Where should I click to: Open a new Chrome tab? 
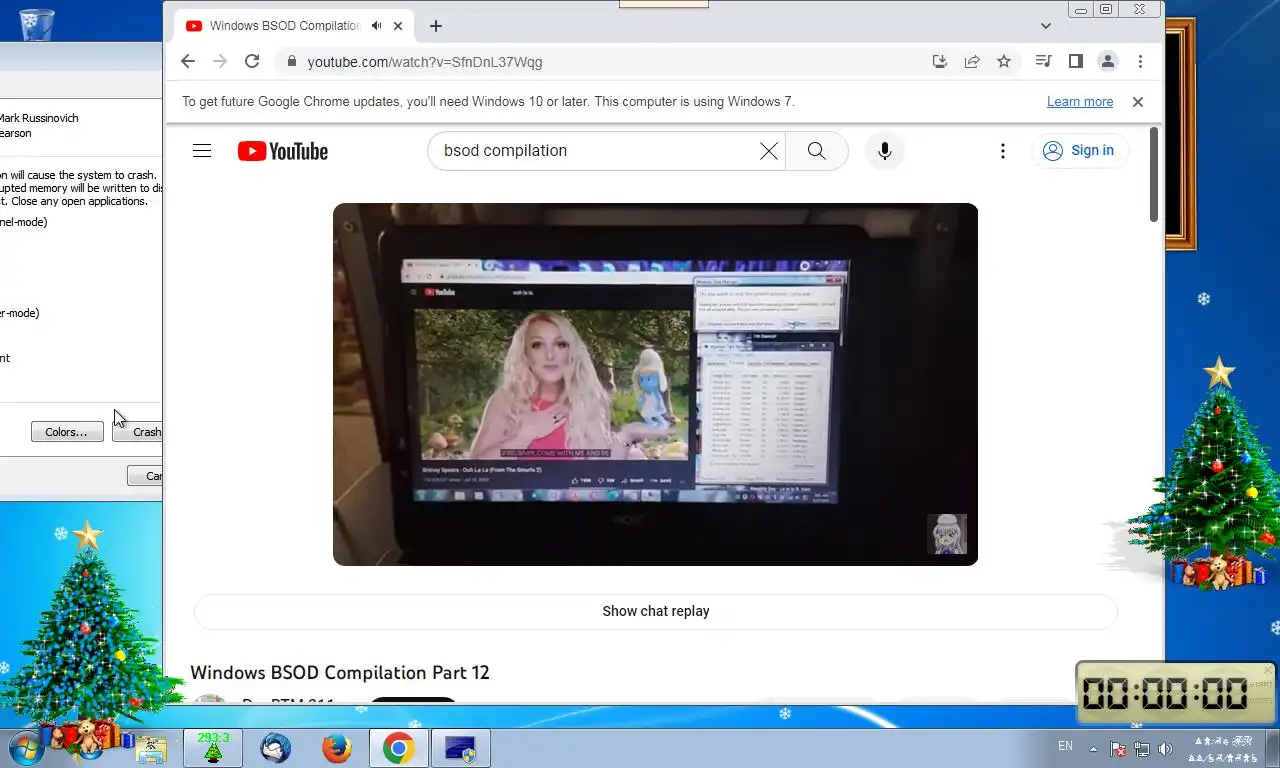point(435,26)
